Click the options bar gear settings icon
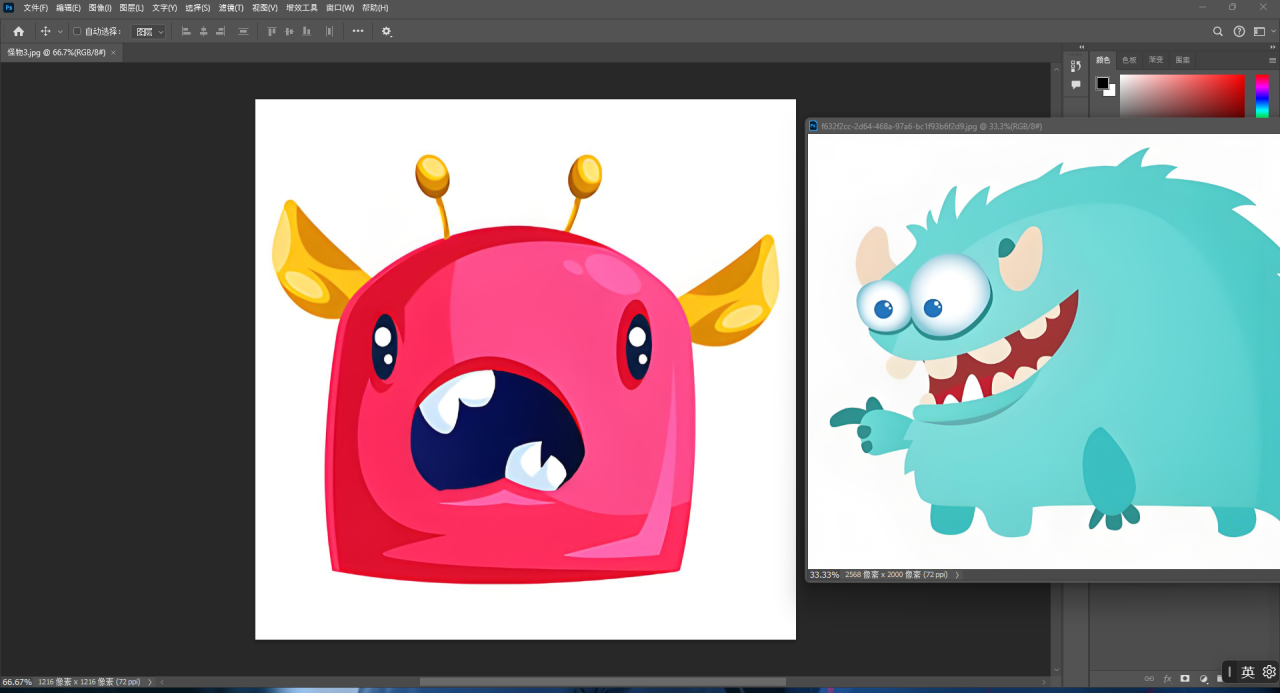The height and width of the screenshot is (693, 1280). coord(386,31)
